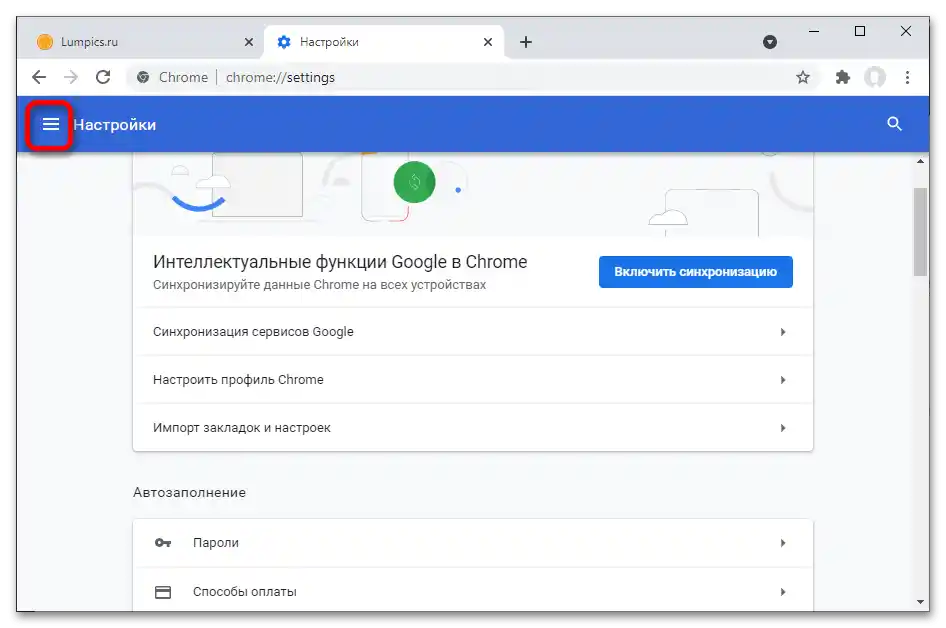Open the Extensions puzzle icon
The image size is (946, 628).
842,77
